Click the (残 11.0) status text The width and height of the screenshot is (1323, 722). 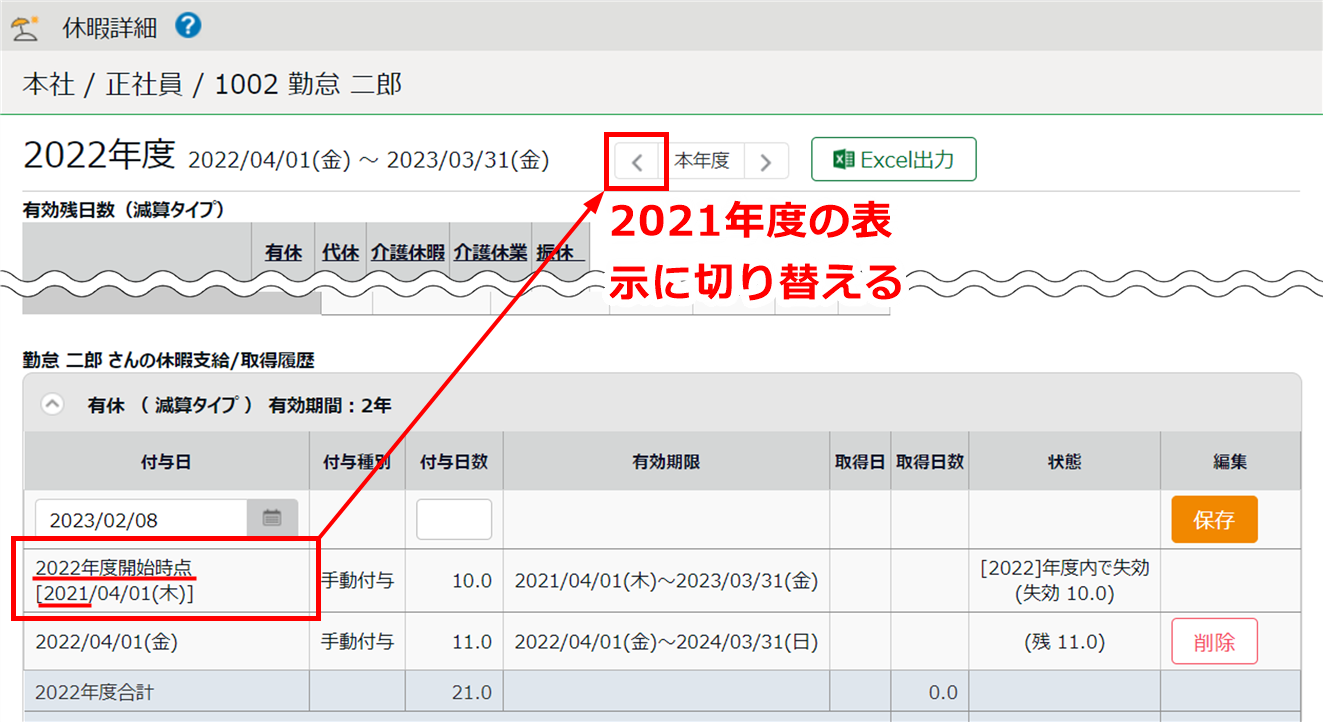(1064, 642)
